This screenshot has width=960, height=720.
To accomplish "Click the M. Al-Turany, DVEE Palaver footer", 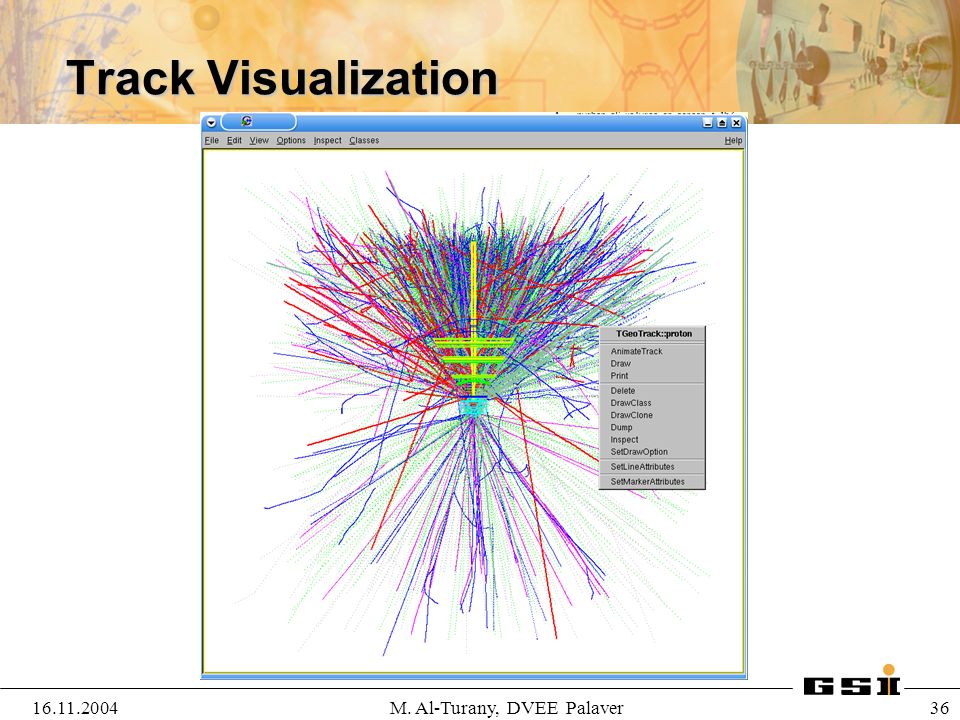I will [x=506, y=708].
